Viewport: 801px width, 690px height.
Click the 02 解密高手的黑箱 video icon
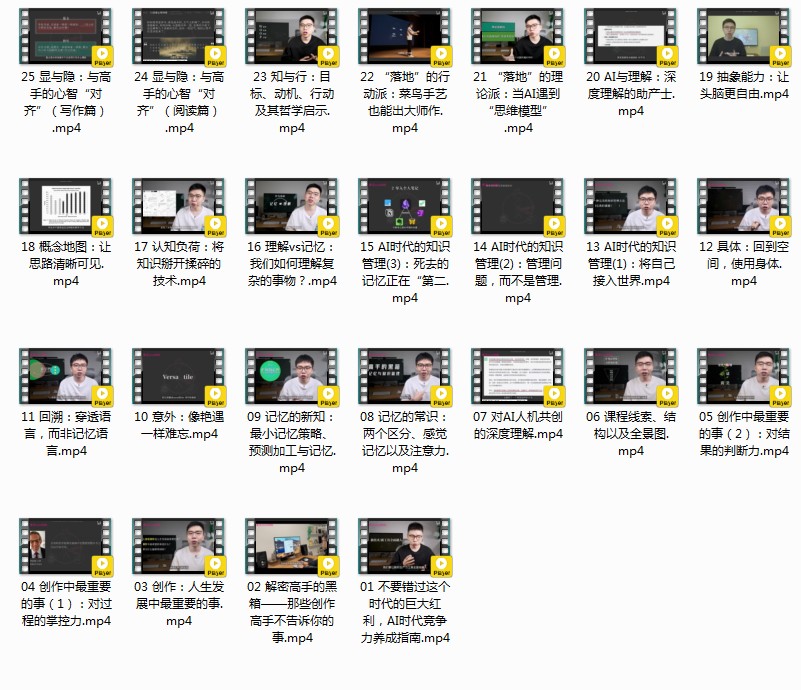[x=292, y=547]
